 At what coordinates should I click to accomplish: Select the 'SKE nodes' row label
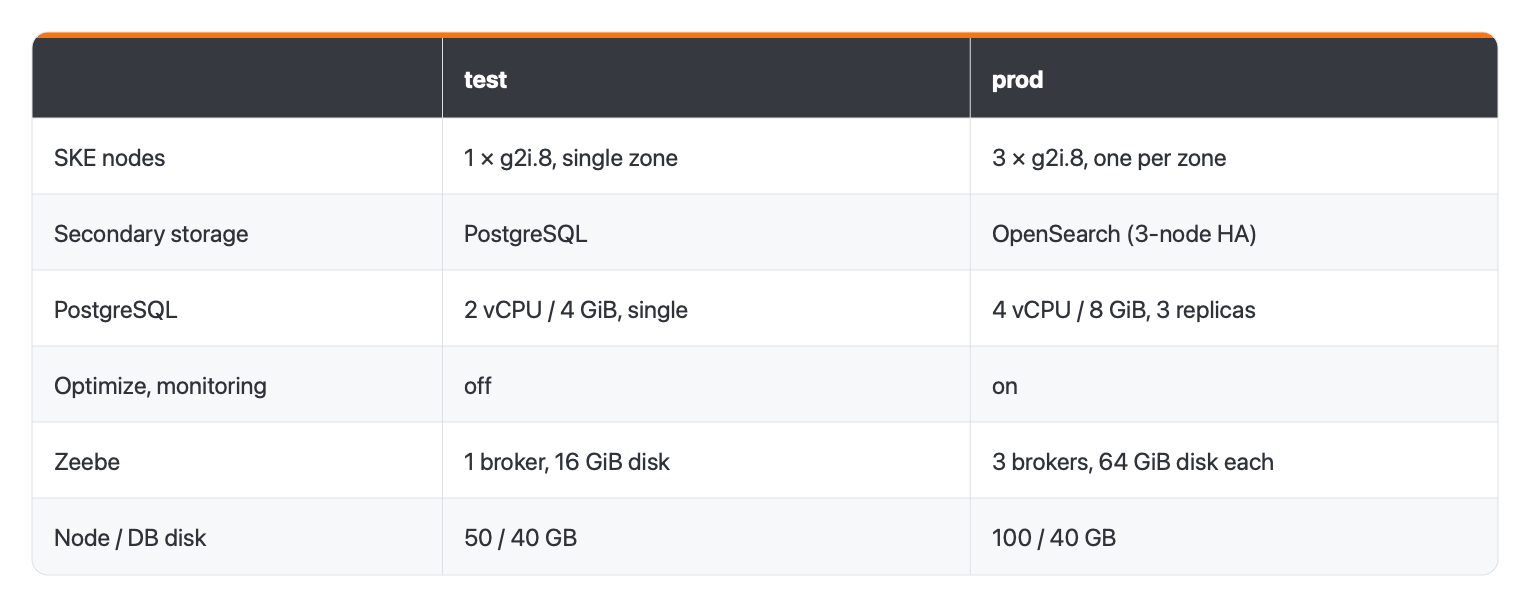pos(110,157)
